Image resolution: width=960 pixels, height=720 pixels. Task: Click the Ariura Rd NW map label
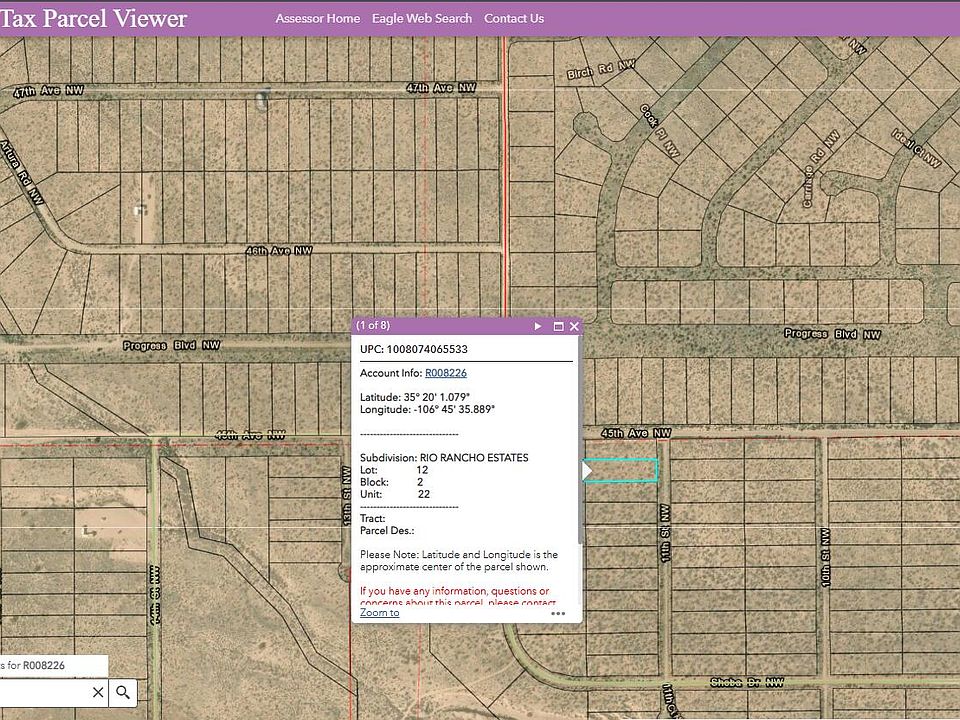[21, 172]
